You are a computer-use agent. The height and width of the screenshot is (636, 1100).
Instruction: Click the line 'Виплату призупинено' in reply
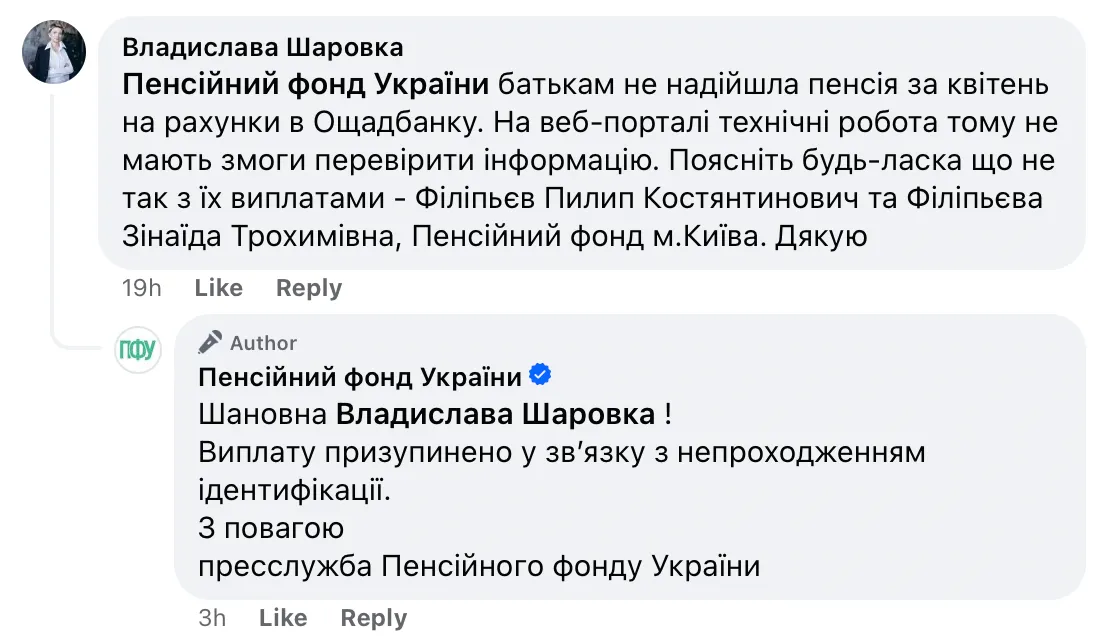(561, 452)
